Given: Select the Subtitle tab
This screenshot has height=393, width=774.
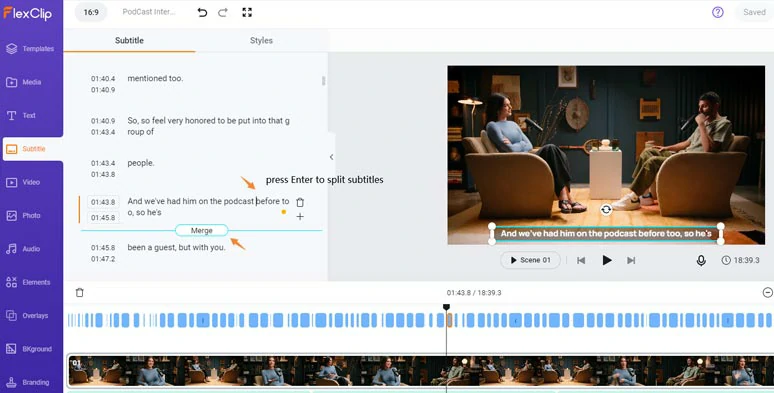Looking at the screenshot, I should [129, 40].
